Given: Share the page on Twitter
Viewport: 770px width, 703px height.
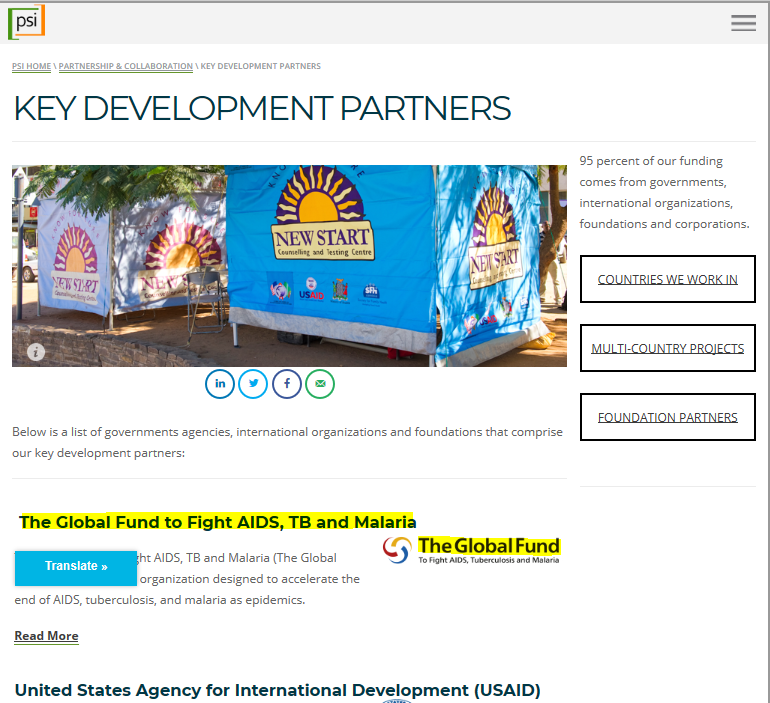Looking at the screenshot, I should coord(253,384).
